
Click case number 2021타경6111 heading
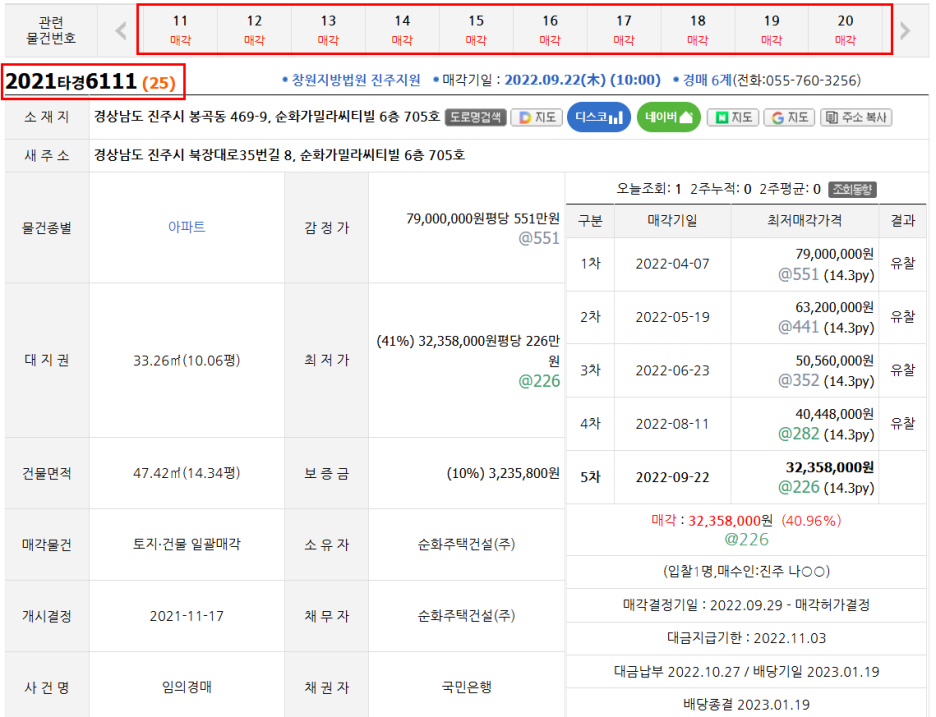click(70, 80)
